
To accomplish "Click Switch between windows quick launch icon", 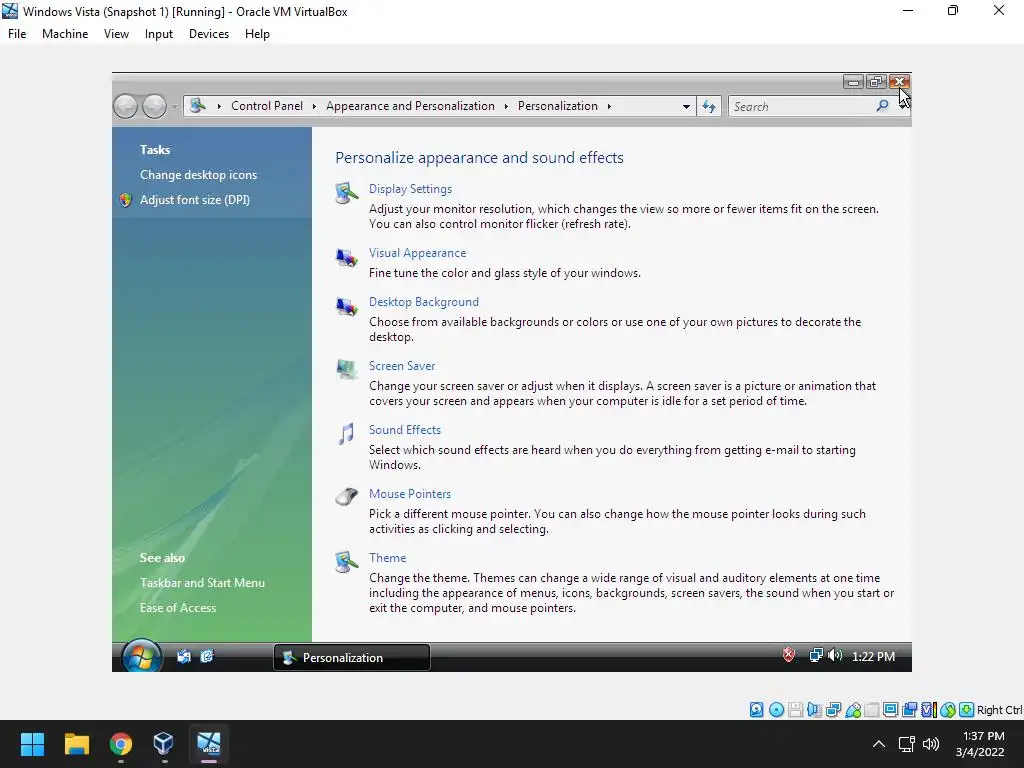I will click(207, 657).
